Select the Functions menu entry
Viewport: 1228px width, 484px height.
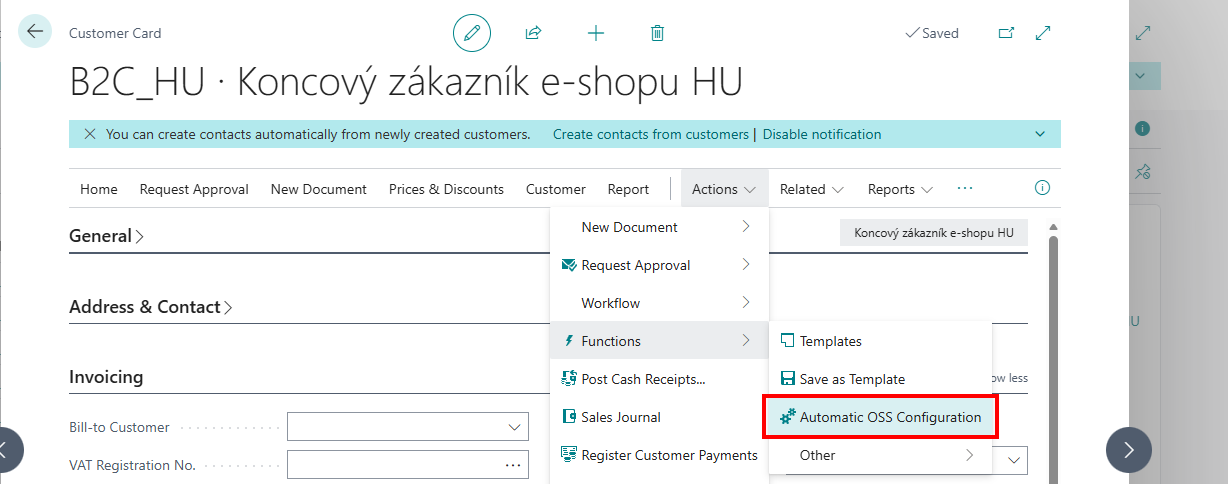659,341
